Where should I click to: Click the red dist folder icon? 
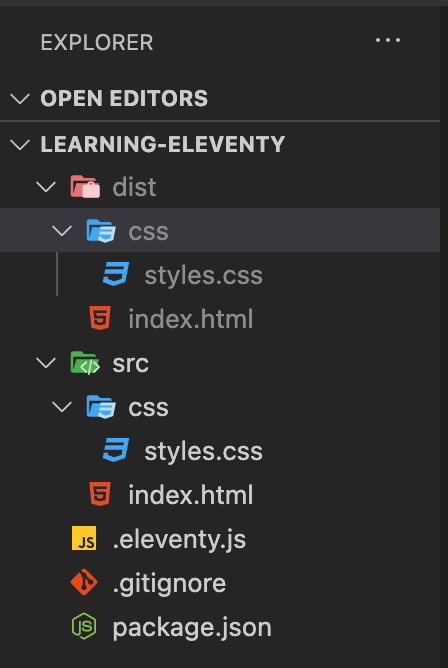pyautogui.click(x=85, y=187)
